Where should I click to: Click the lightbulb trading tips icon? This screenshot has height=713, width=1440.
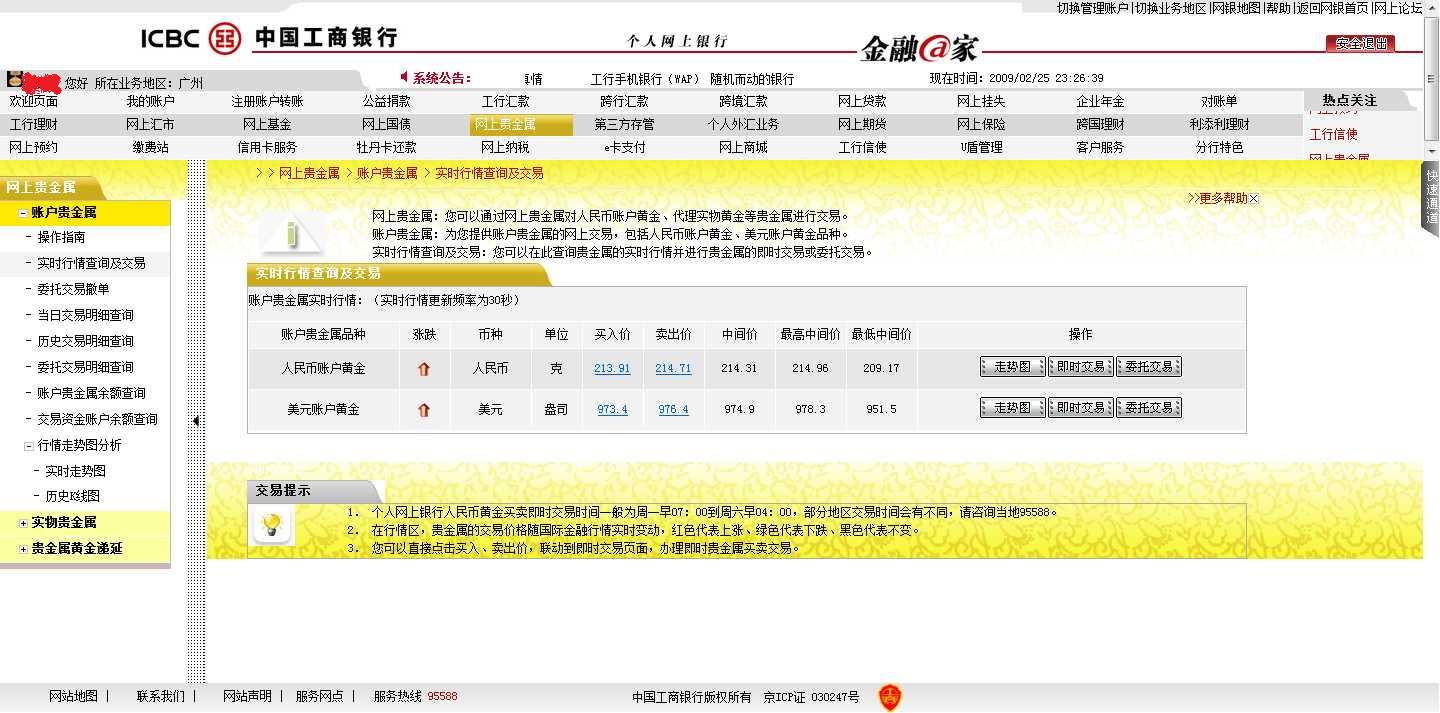tap(273, 525)
